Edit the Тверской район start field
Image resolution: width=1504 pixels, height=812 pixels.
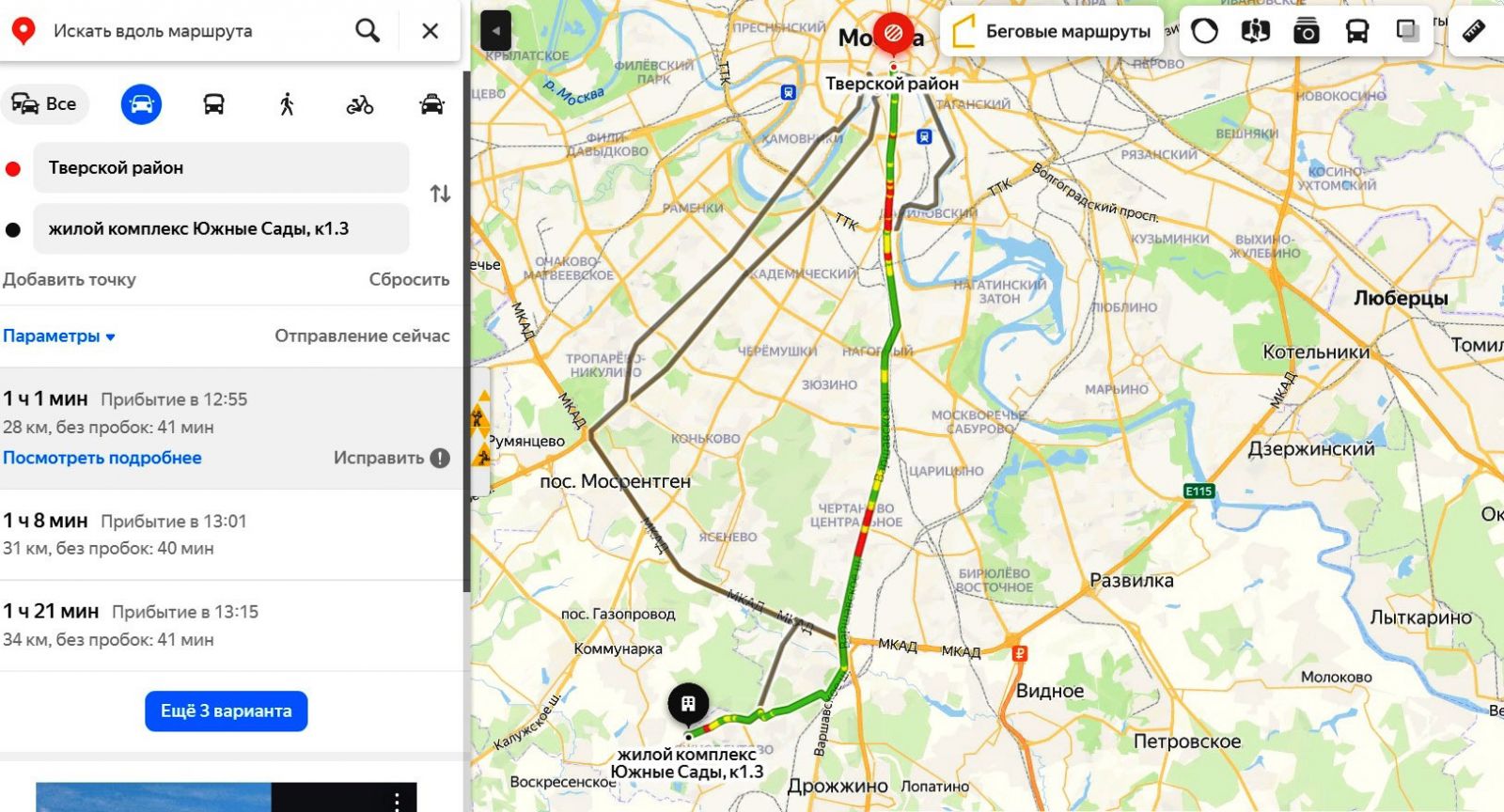[x=221, y=168]
